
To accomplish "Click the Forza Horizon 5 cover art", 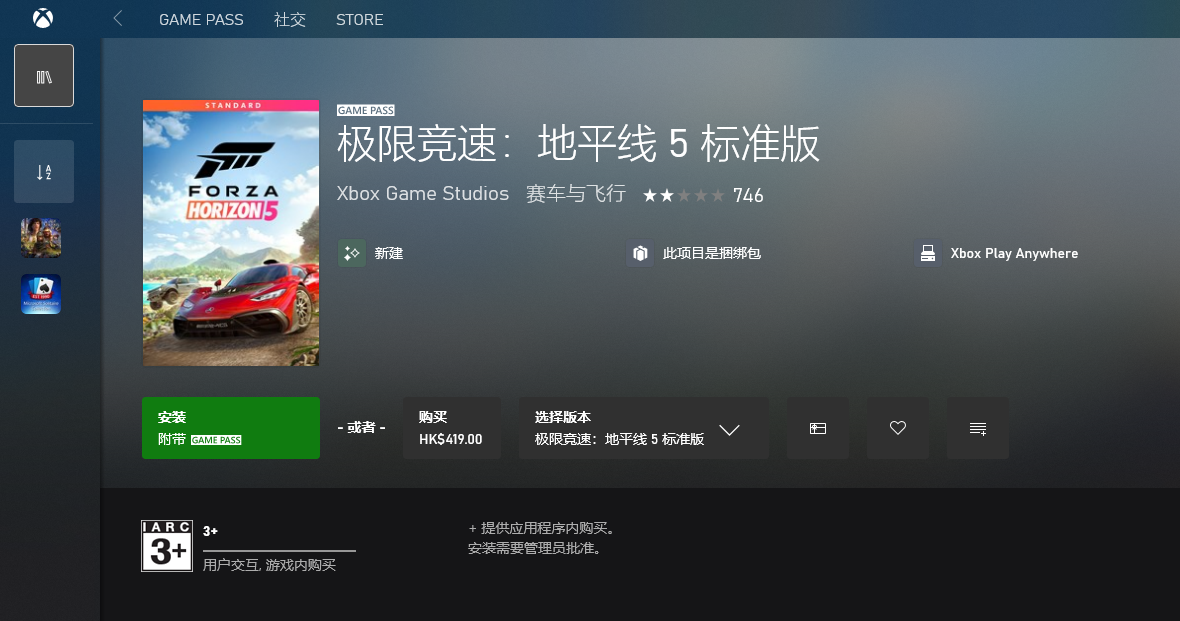I will [x=231, y=233].
